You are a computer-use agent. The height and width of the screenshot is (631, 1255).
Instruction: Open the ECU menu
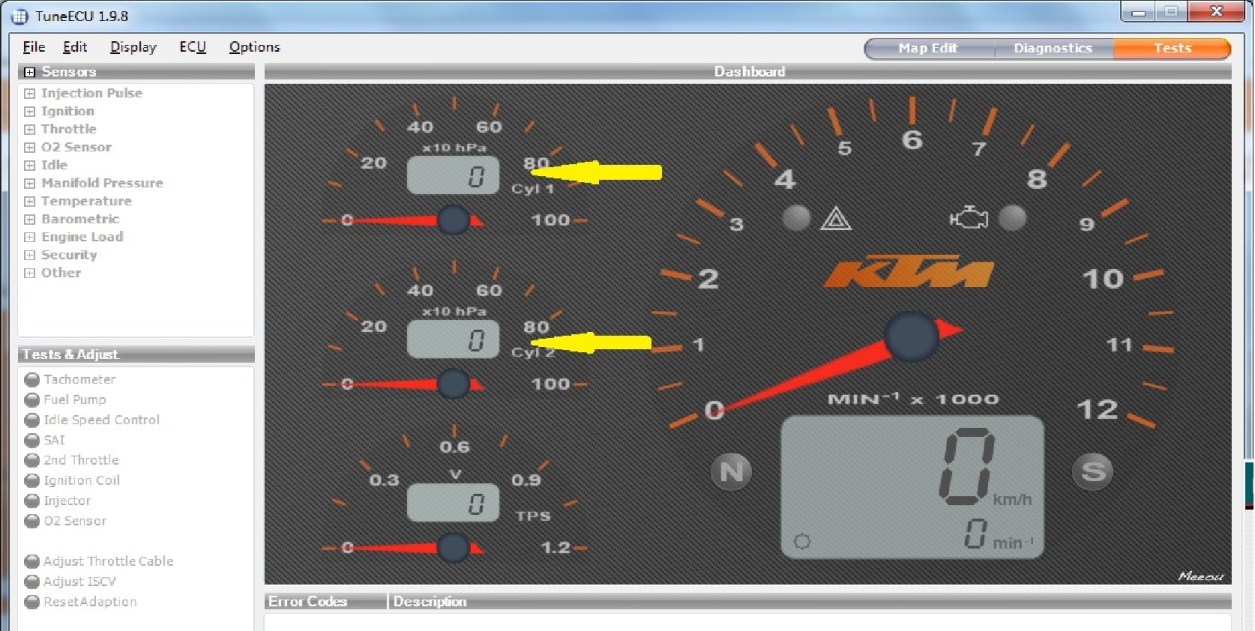(192, 47)
